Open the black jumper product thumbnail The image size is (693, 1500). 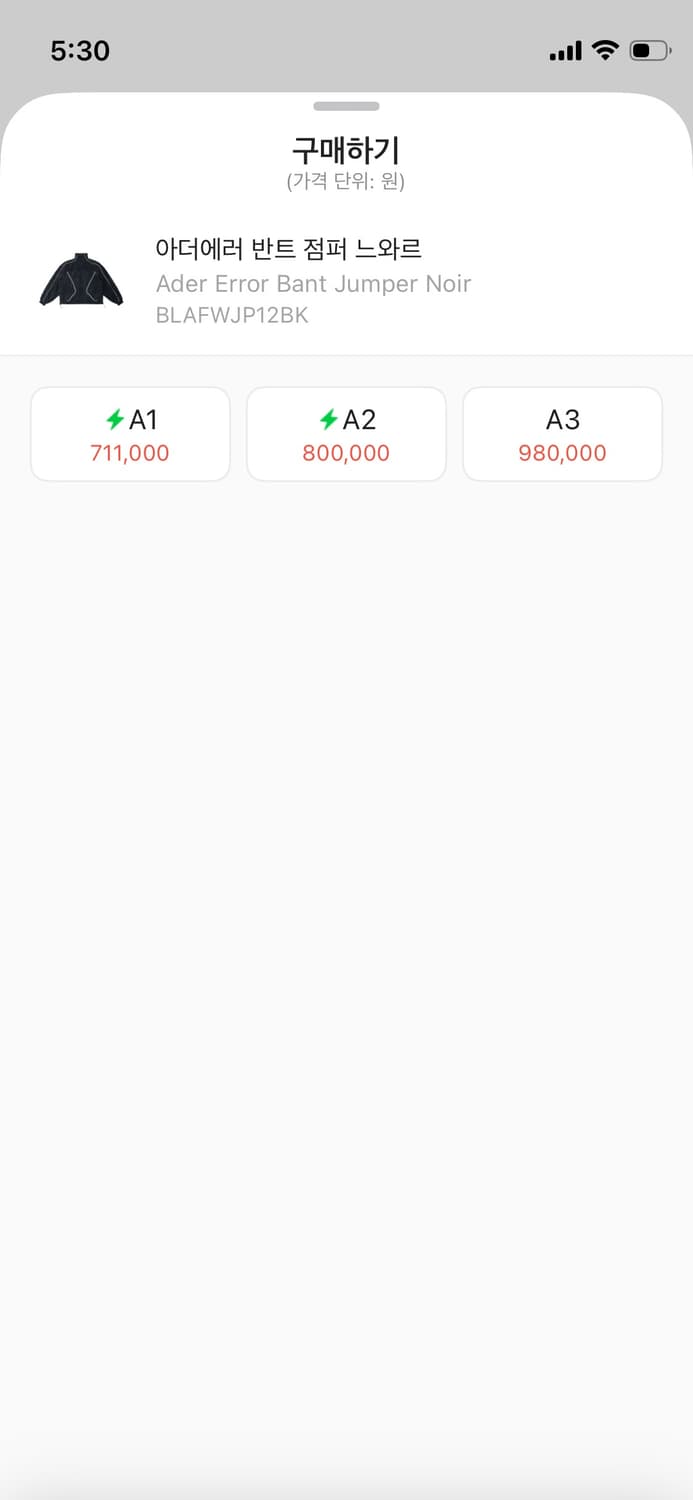click(x=81, y=279)
